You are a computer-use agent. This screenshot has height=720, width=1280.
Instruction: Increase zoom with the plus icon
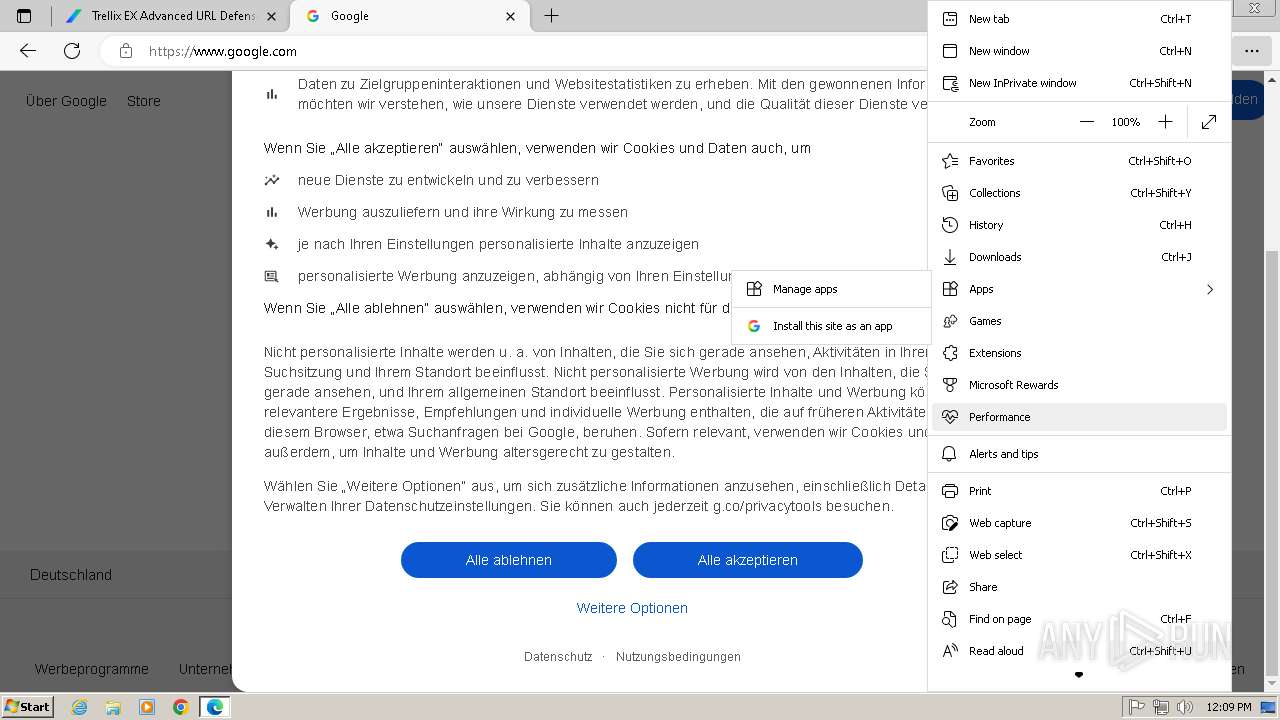[1165, 122]
